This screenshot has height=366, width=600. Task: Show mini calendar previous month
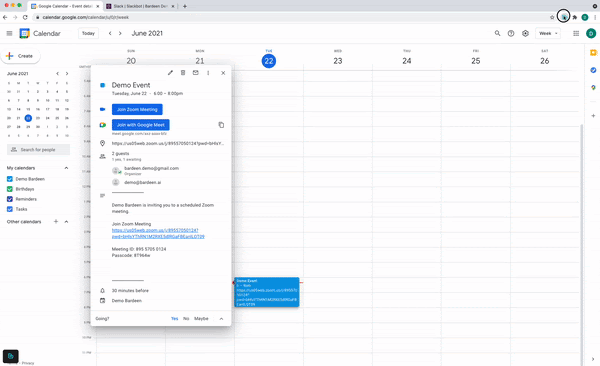point(57,74)
